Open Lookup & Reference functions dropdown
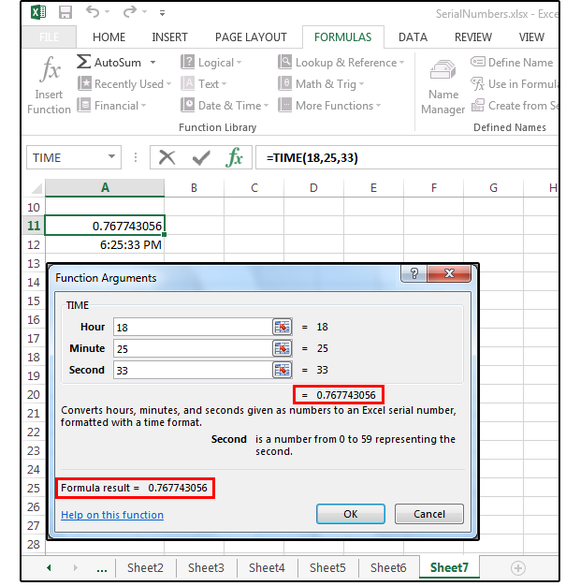 [x=341, y=62]
